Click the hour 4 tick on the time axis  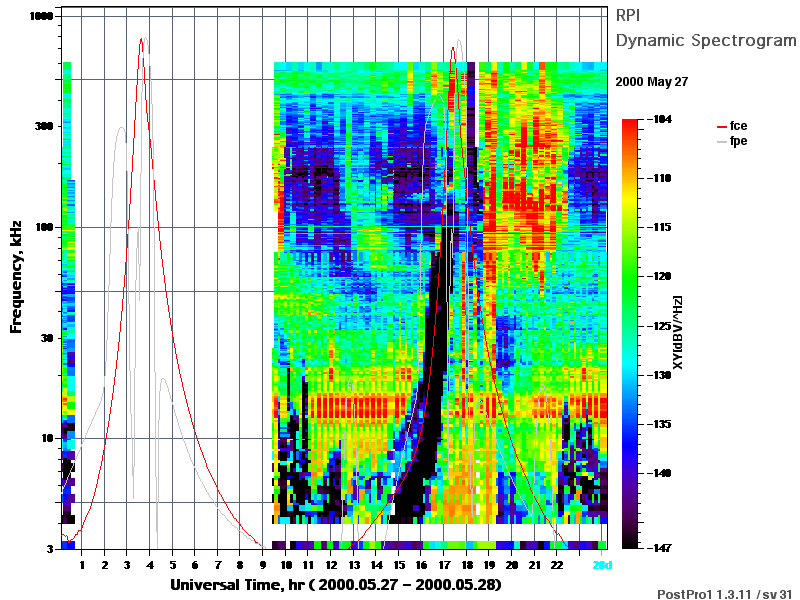150,565
